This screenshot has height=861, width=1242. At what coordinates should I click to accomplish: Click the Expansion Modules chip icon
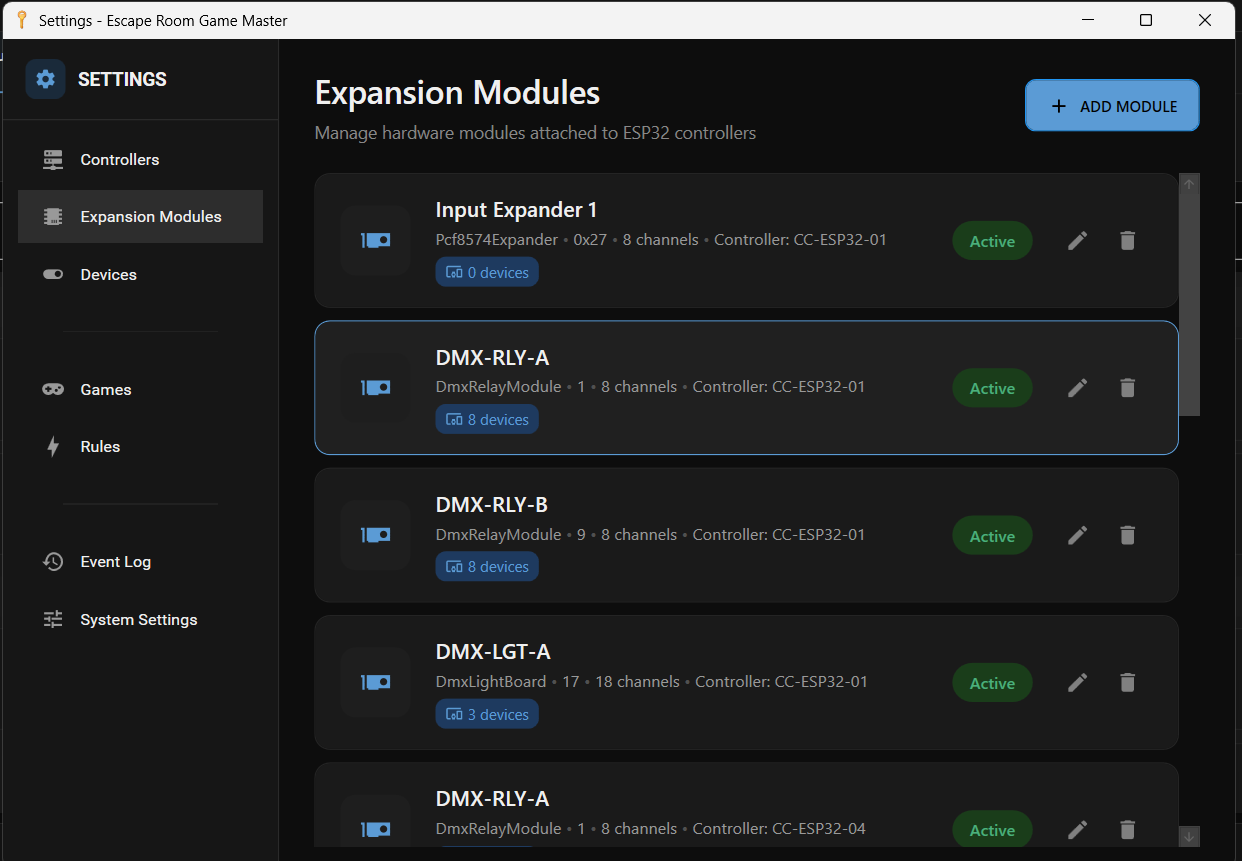(x=53, y=217)
